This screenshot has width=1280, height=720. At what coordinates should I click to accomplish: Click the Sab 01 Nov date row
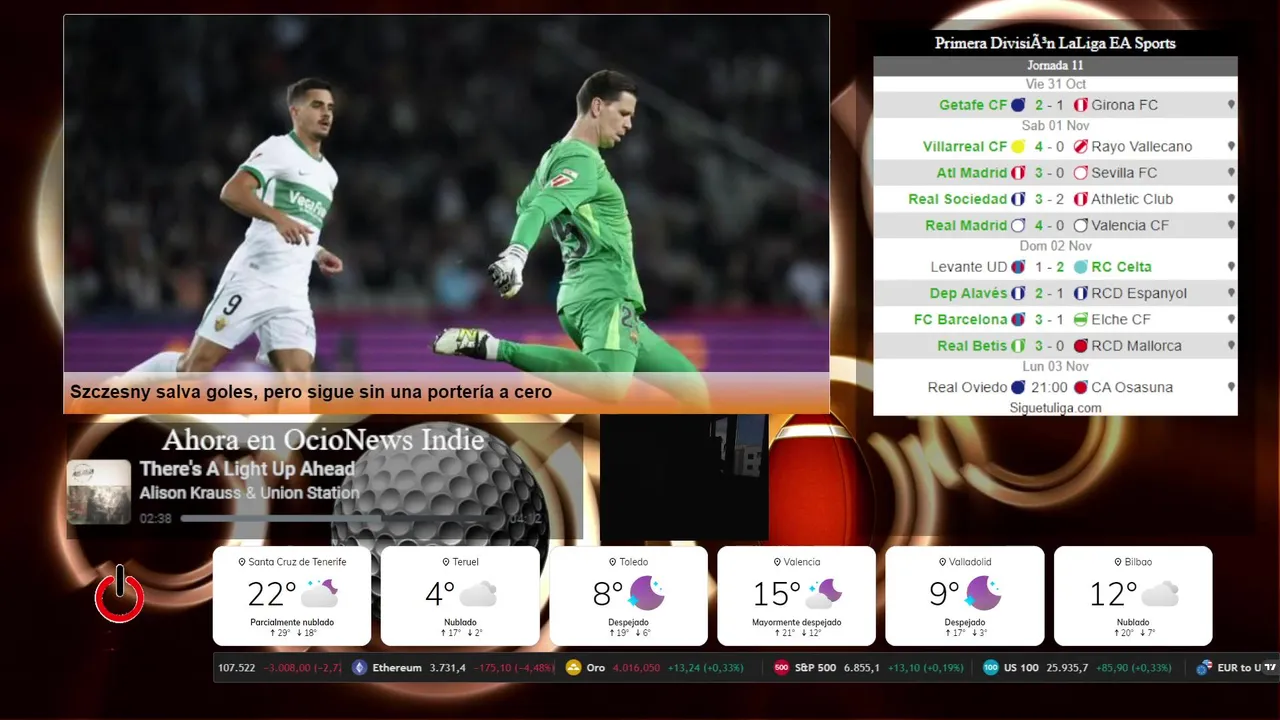[x=1055, y=126]
